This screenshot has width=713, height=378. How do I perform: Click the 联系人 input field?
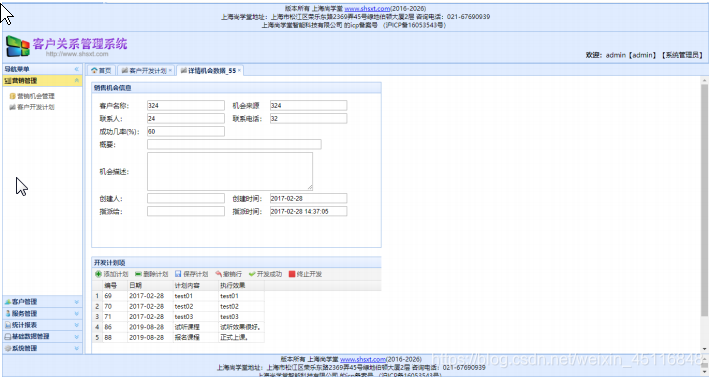click(186, 118)
